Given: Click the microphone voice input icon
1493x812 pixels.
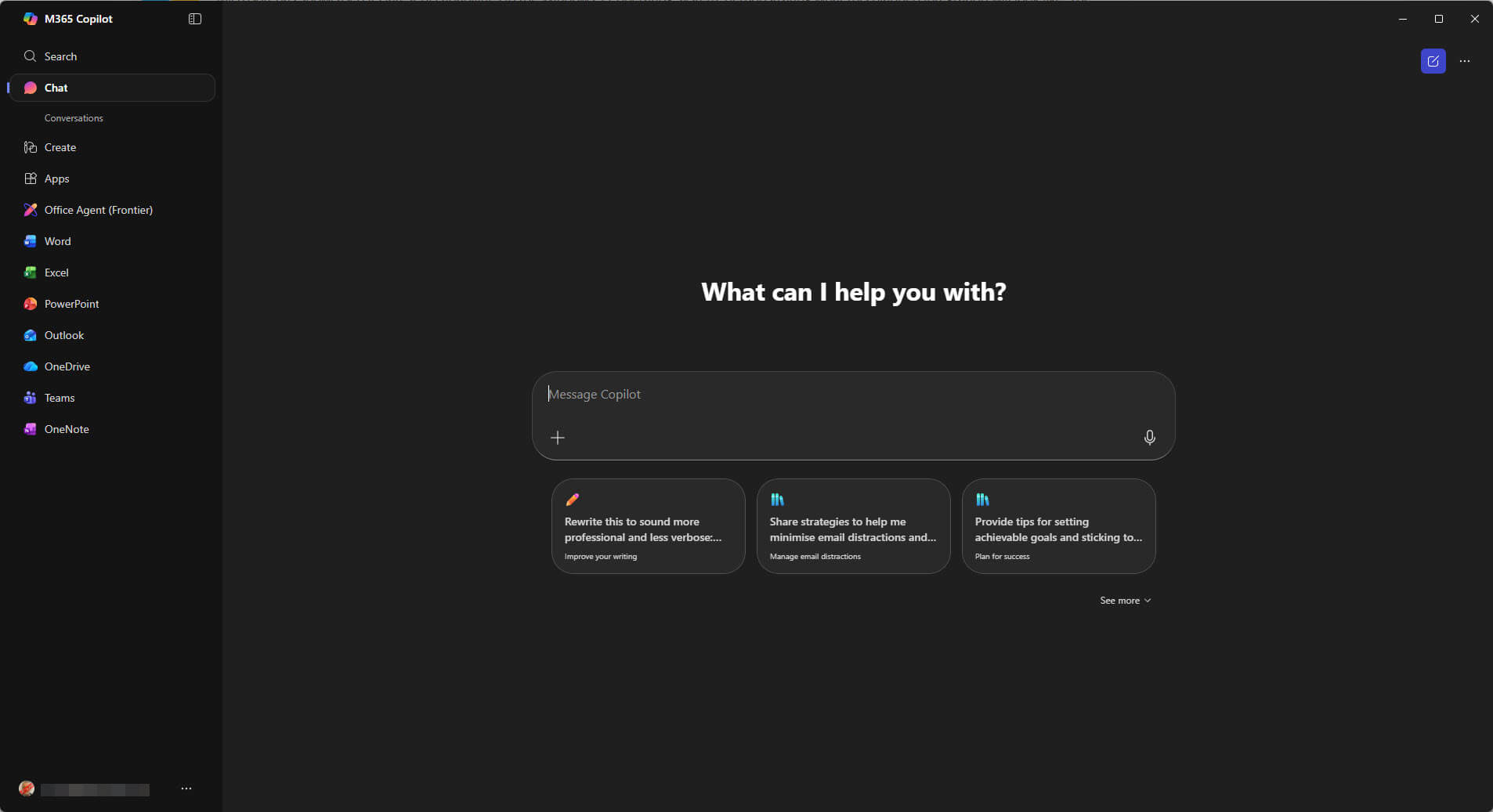Looking at the screenshot, I should pyautogui.click(x=1149, y=438).
